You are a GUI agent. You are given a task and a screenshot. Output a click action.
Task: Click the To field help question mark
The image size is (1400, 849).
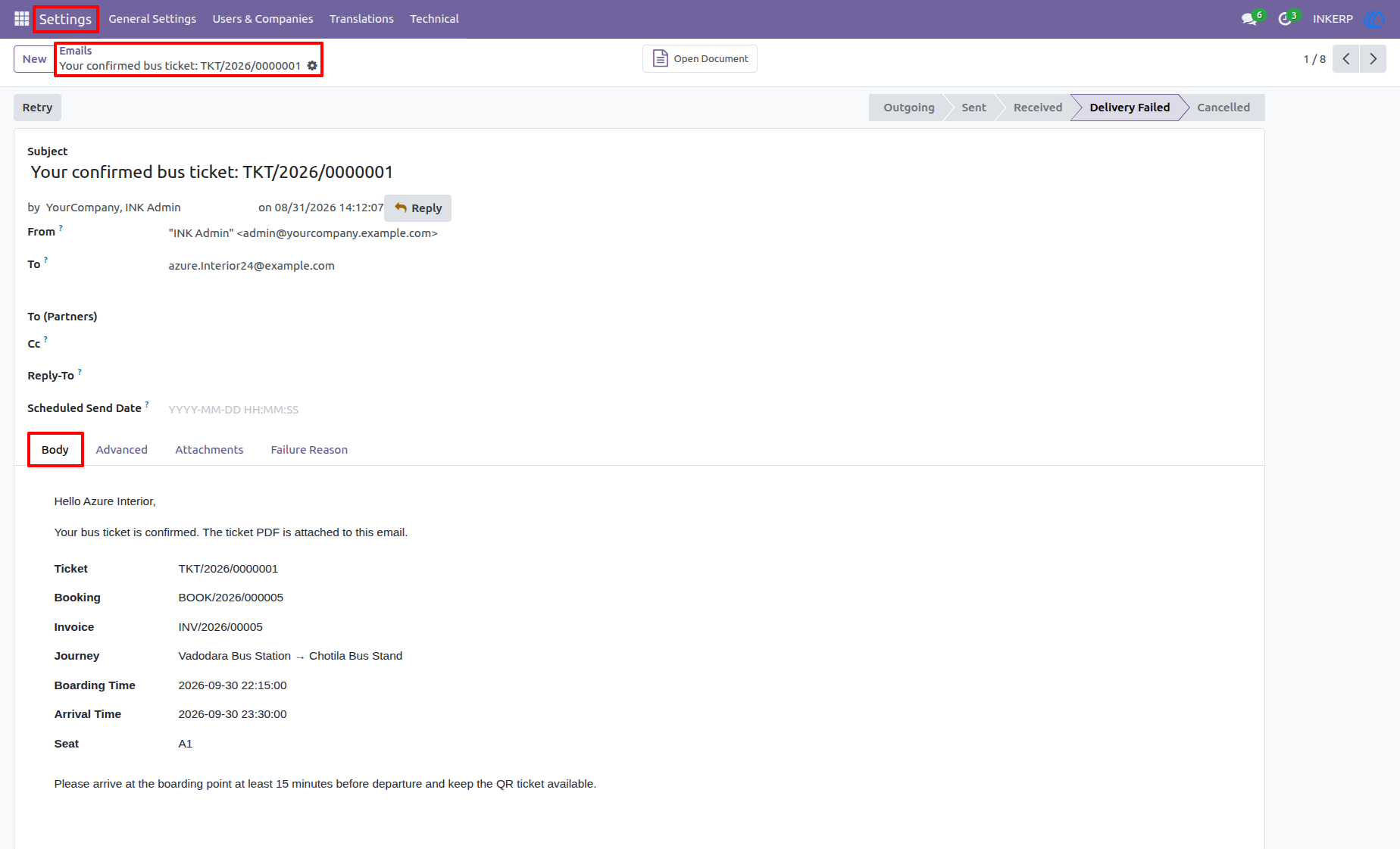click(x=45, y=260)
